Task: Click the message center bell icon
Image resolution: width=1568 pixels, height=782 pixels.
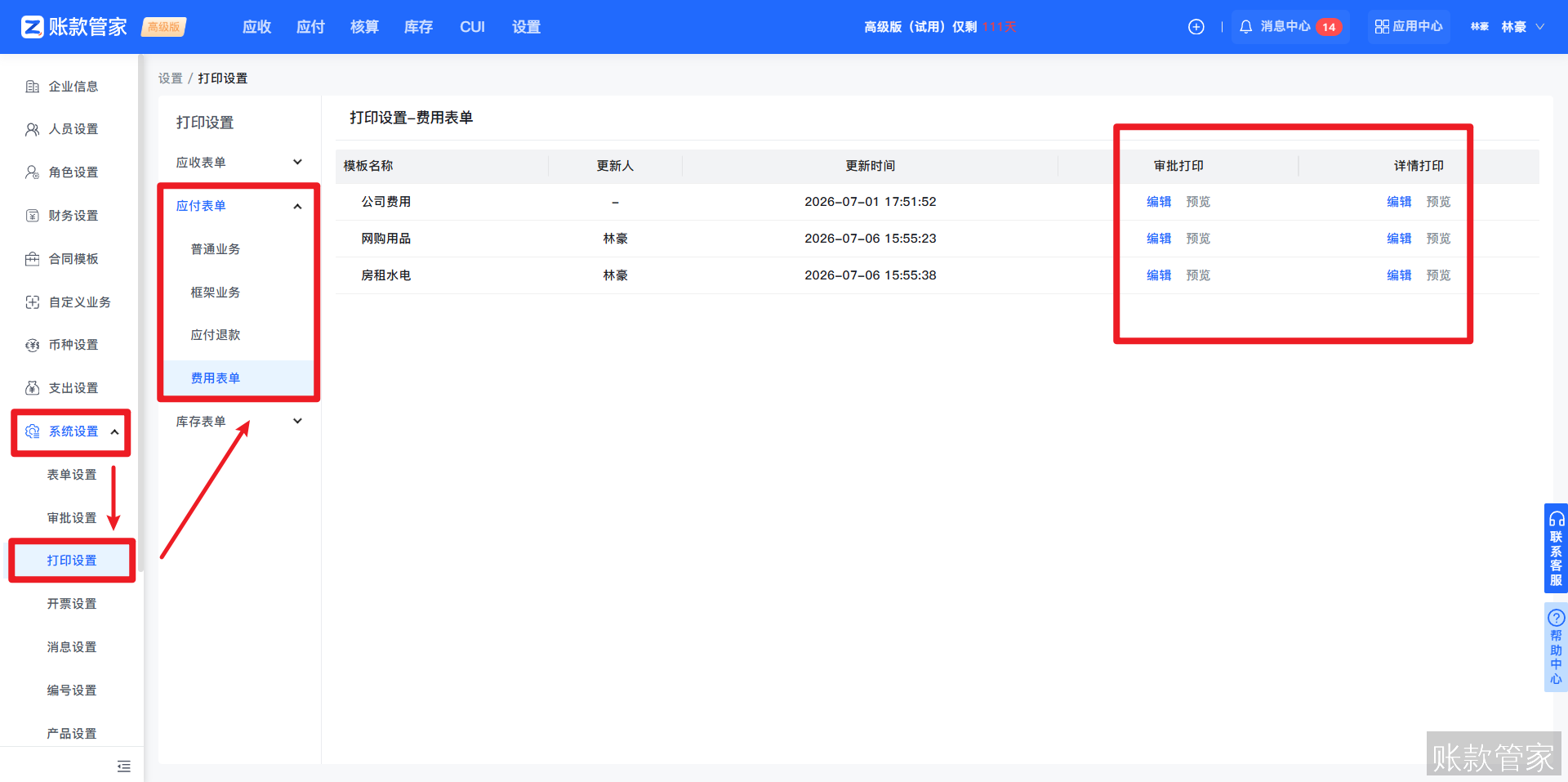Action: point(1245,27)
